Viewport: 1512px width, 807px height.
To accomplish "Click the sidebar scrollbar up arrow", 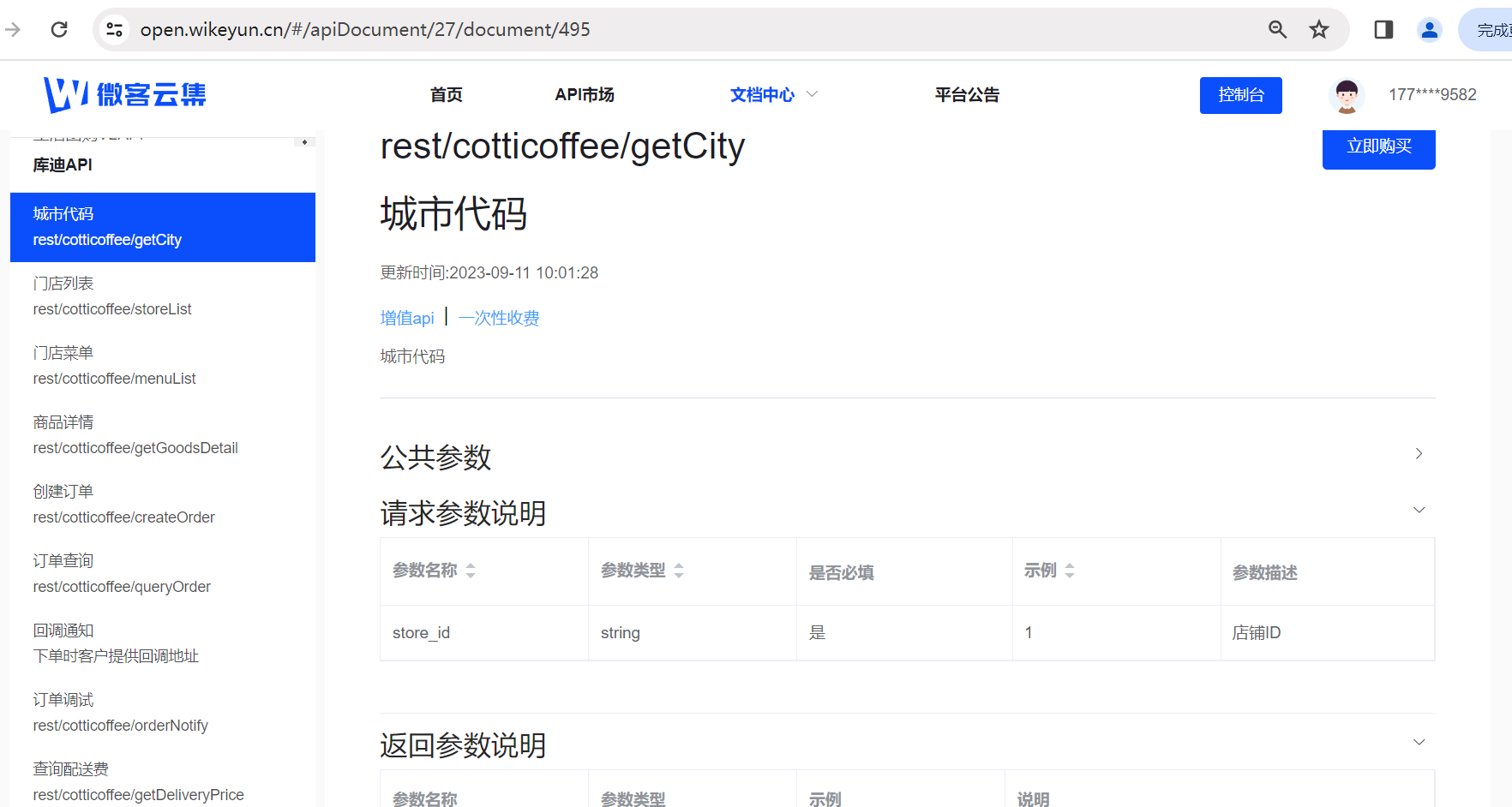I will (304, 141).
